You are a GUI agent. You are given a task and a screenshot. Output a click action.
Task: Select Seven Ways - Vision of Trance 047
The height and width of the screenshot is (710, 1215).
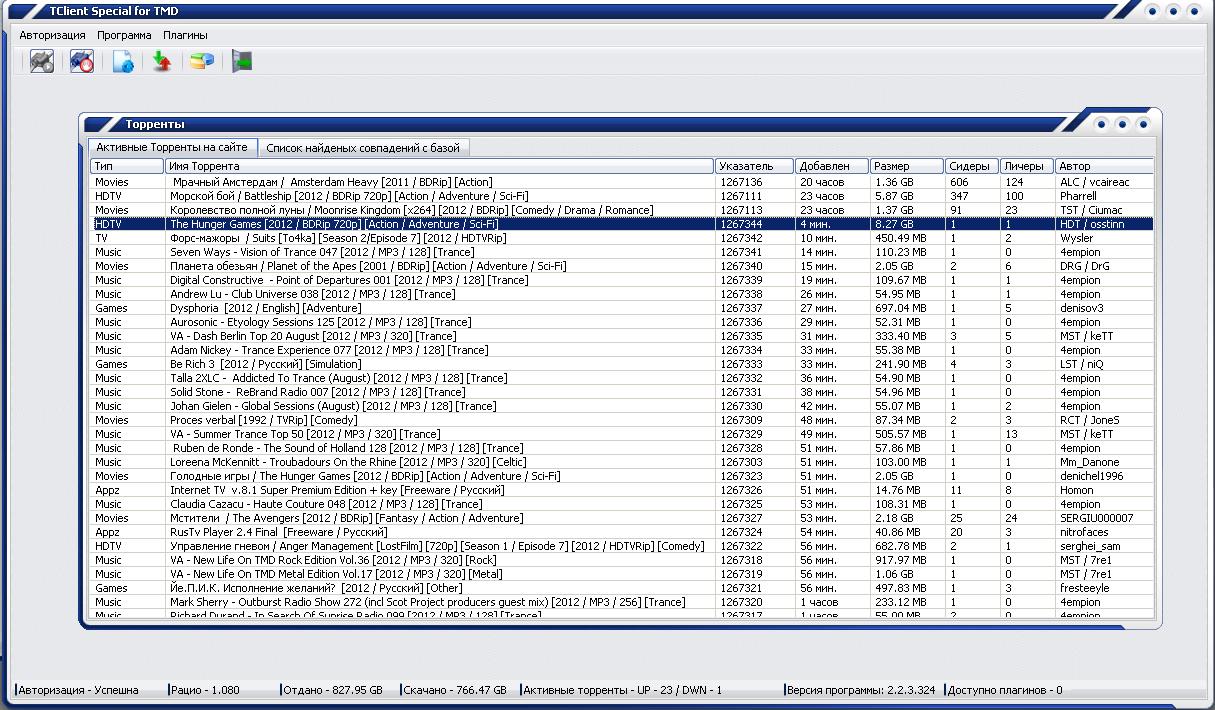pos(621,252)
